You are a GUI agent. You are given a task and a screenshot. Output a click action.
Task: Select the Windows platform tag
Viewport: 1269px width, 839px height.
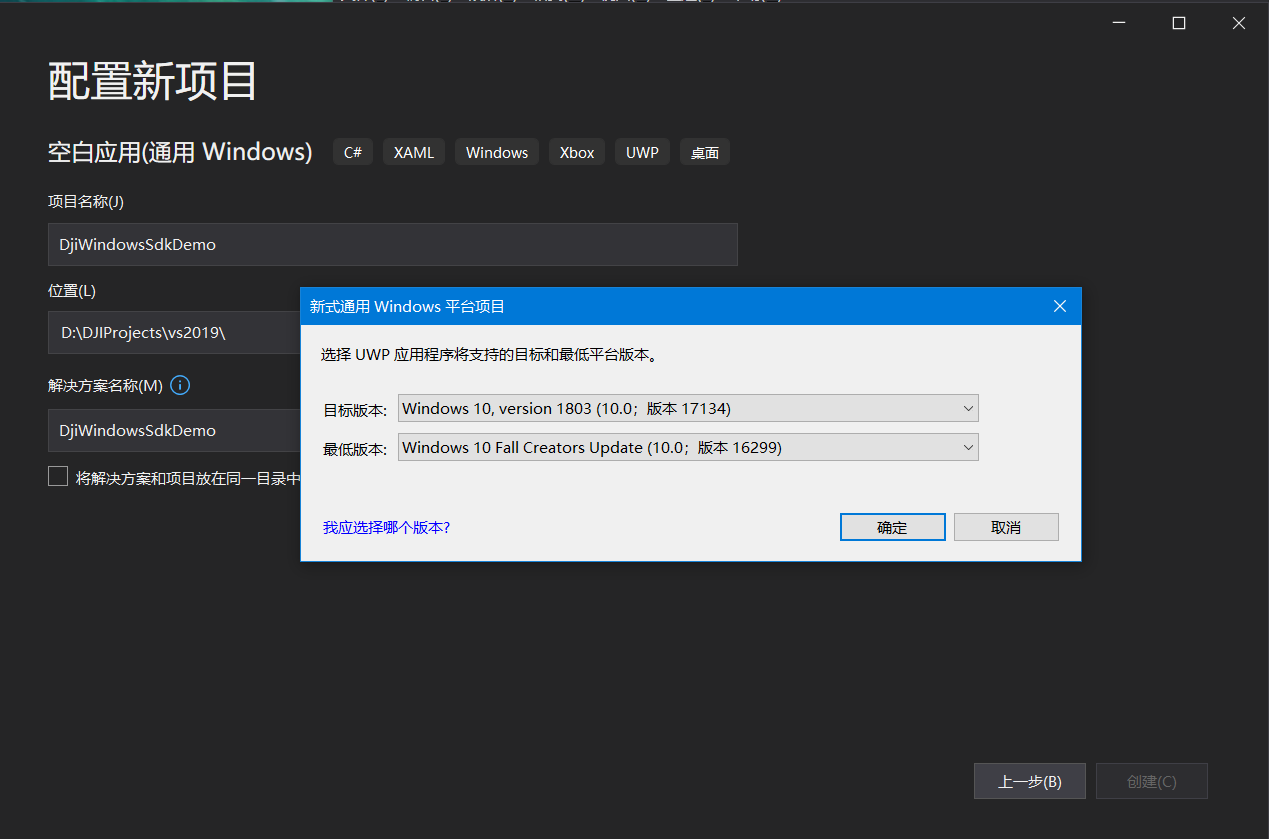coord(496,151)
